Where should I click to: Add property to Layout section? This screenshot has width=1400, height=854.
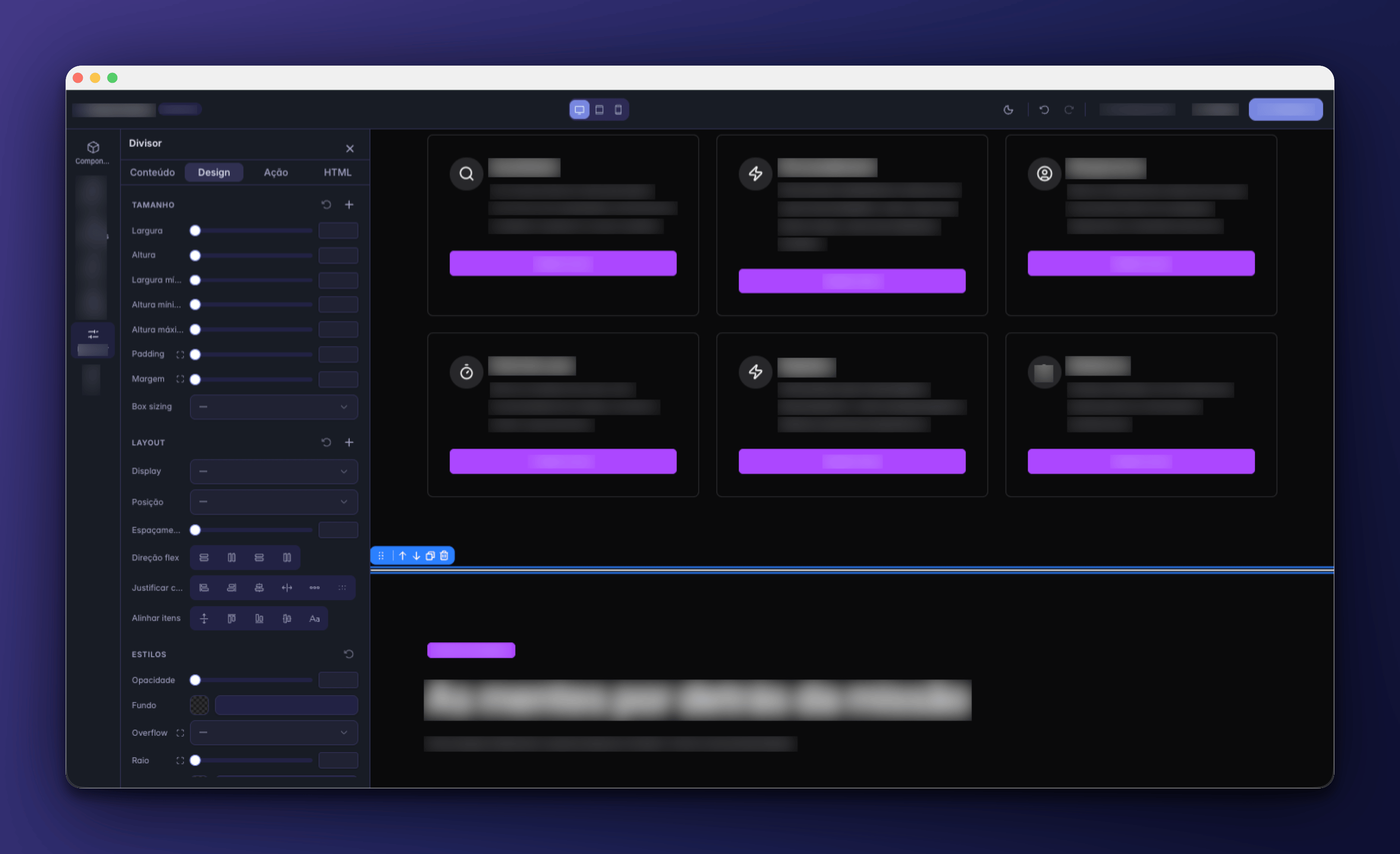(x=349, y=442)
